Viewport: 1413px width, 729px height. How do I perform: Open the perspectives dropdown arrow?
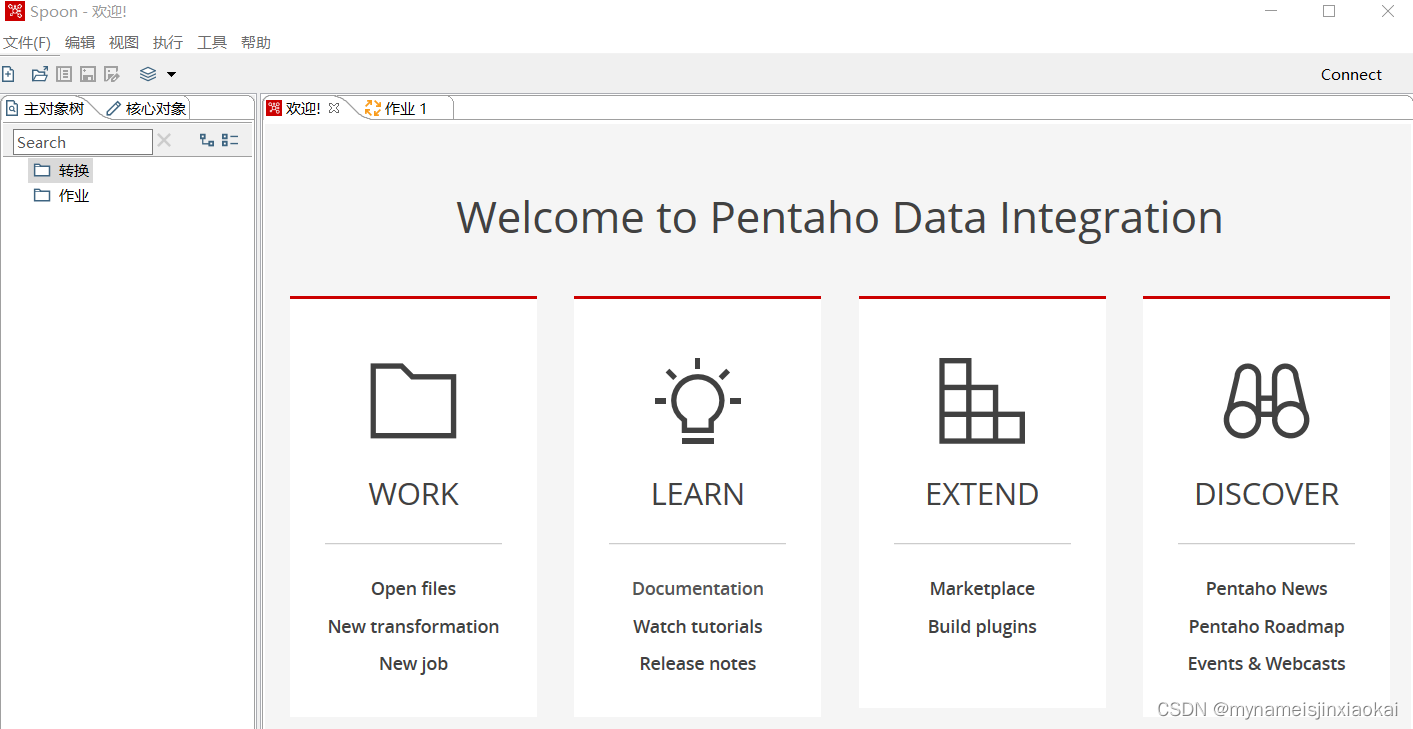171,74
